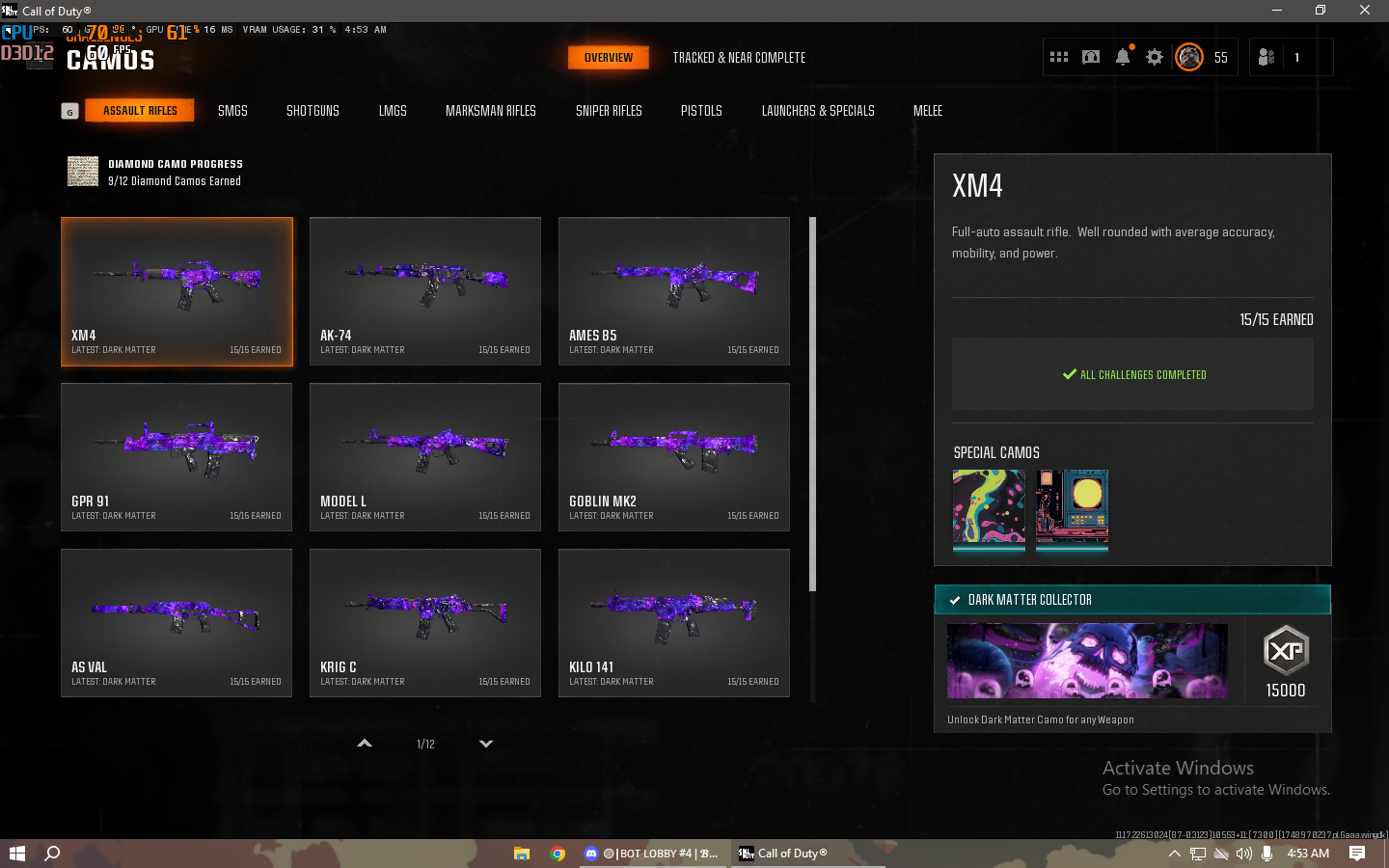Click the 1/12 page indicator

pyautogui.click(x=425, y=745)
